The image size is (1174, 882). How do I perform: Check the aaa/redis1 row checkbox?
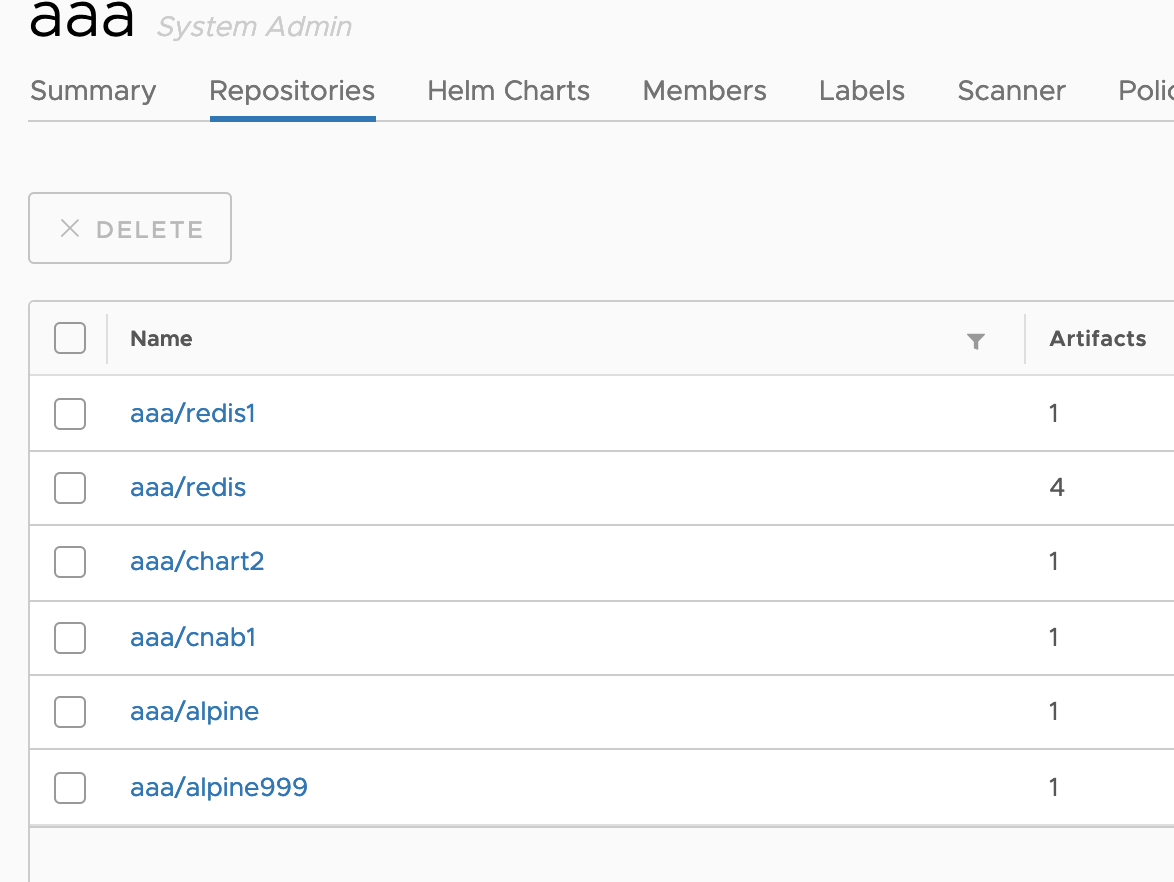point(69,413)
